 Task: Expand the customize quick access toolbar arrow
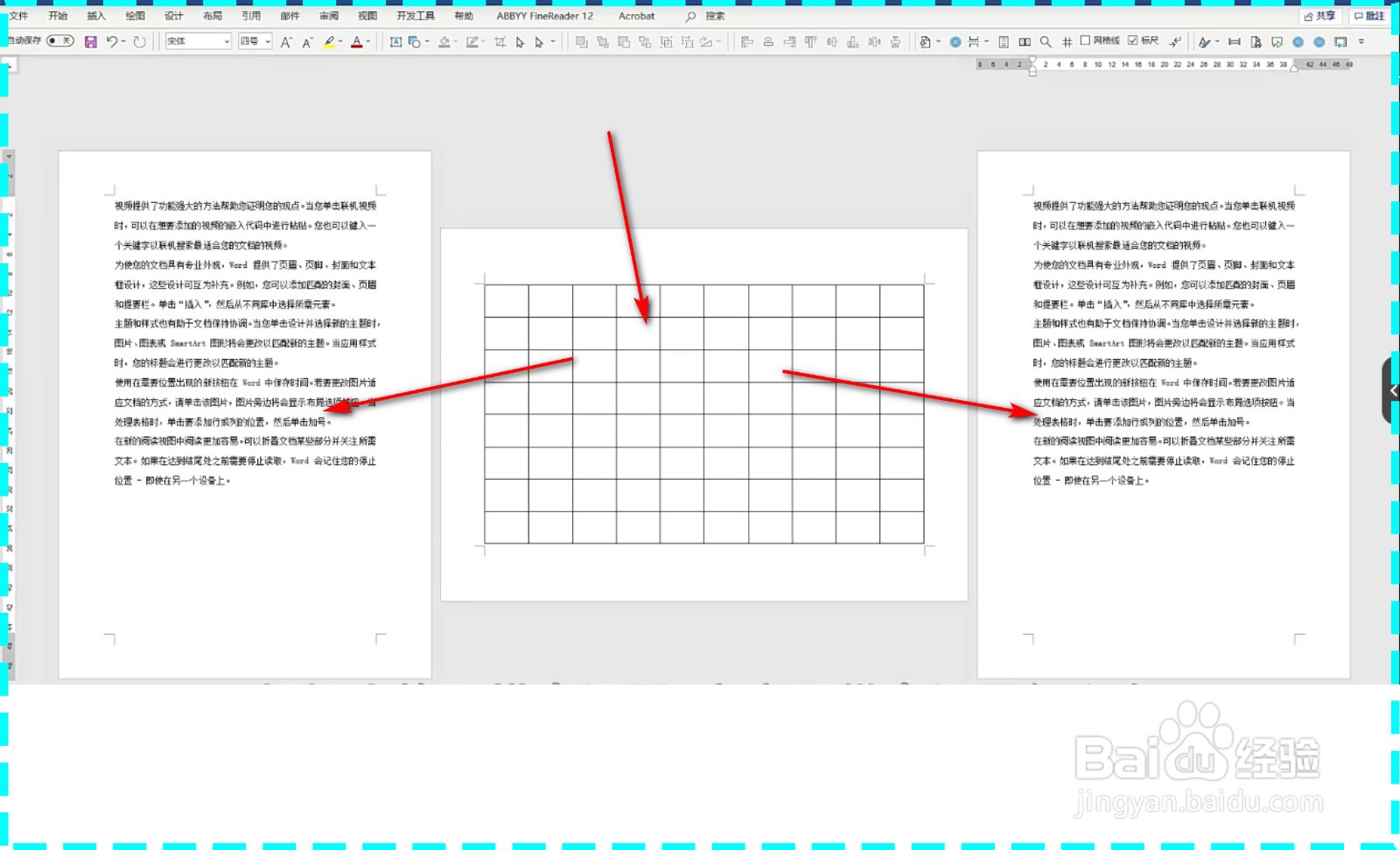coord(1361,41)
